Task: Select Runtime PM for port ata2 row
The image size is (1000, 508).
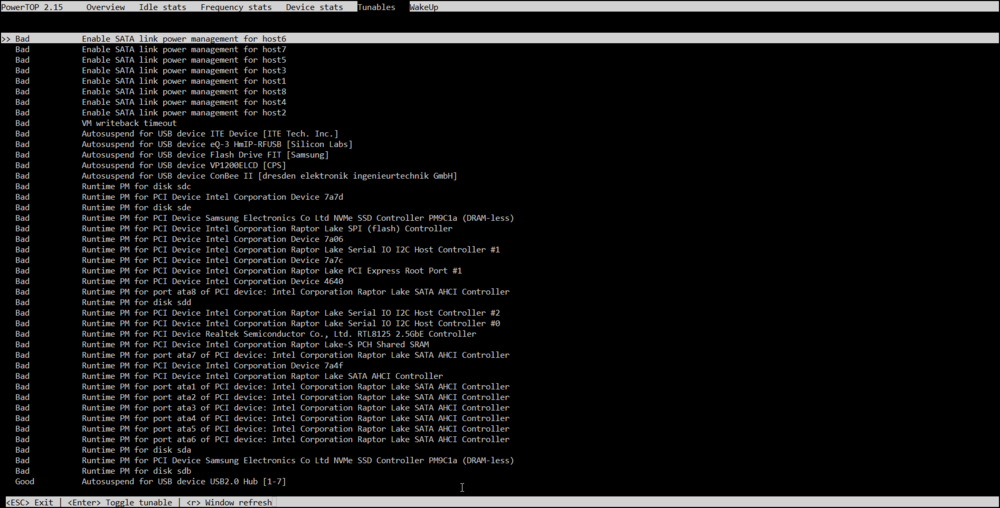Action: point(262,396)
